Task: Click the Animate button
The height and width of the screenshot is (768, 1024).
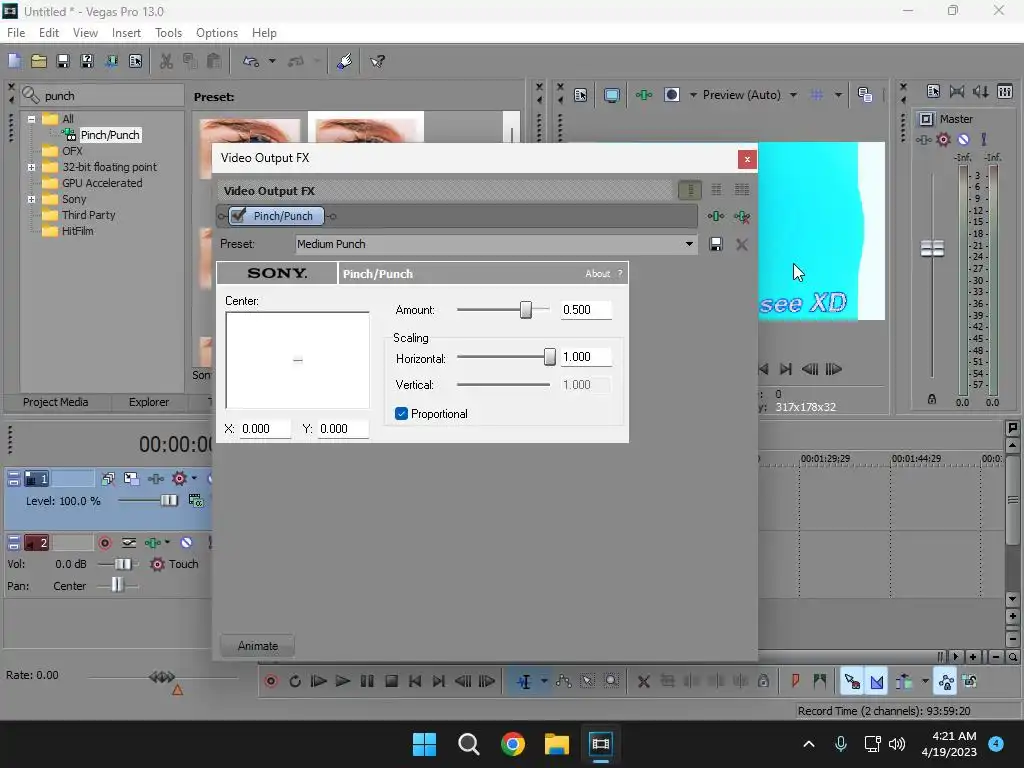Action: [x=257, y=646]
